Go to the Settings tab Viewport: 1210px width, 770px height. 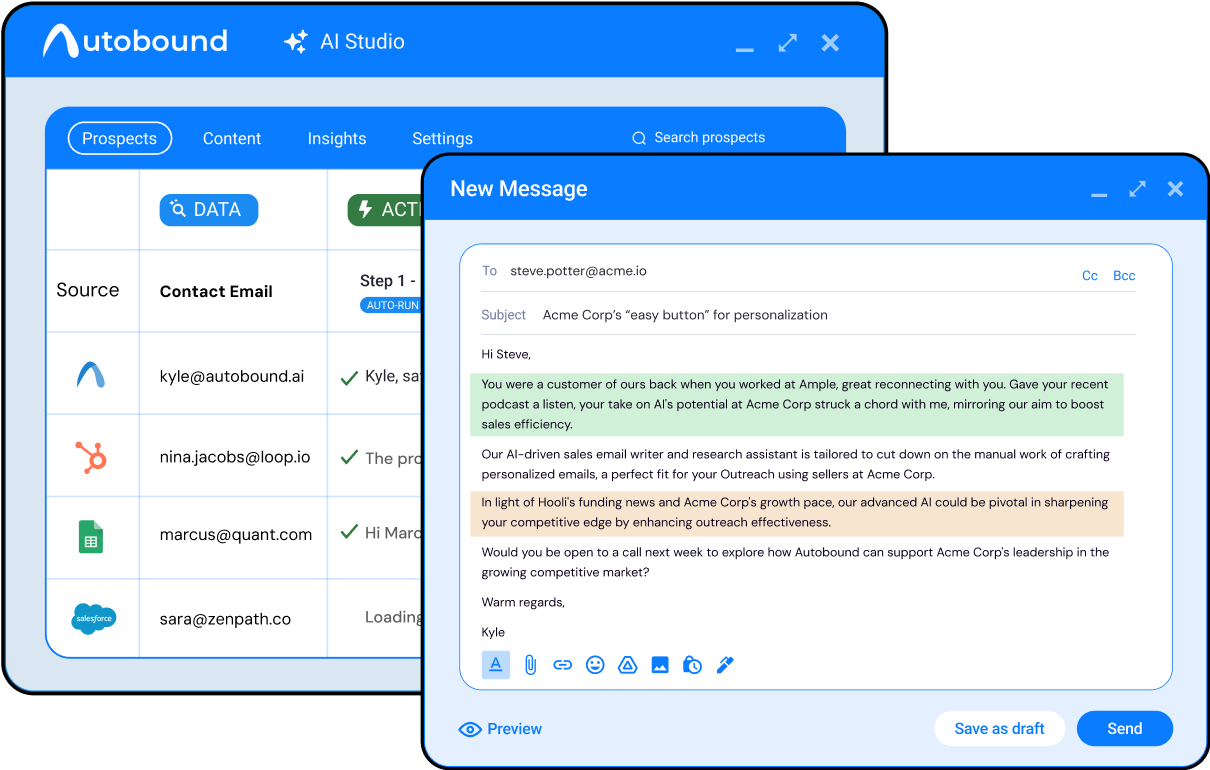pos(442,139)
